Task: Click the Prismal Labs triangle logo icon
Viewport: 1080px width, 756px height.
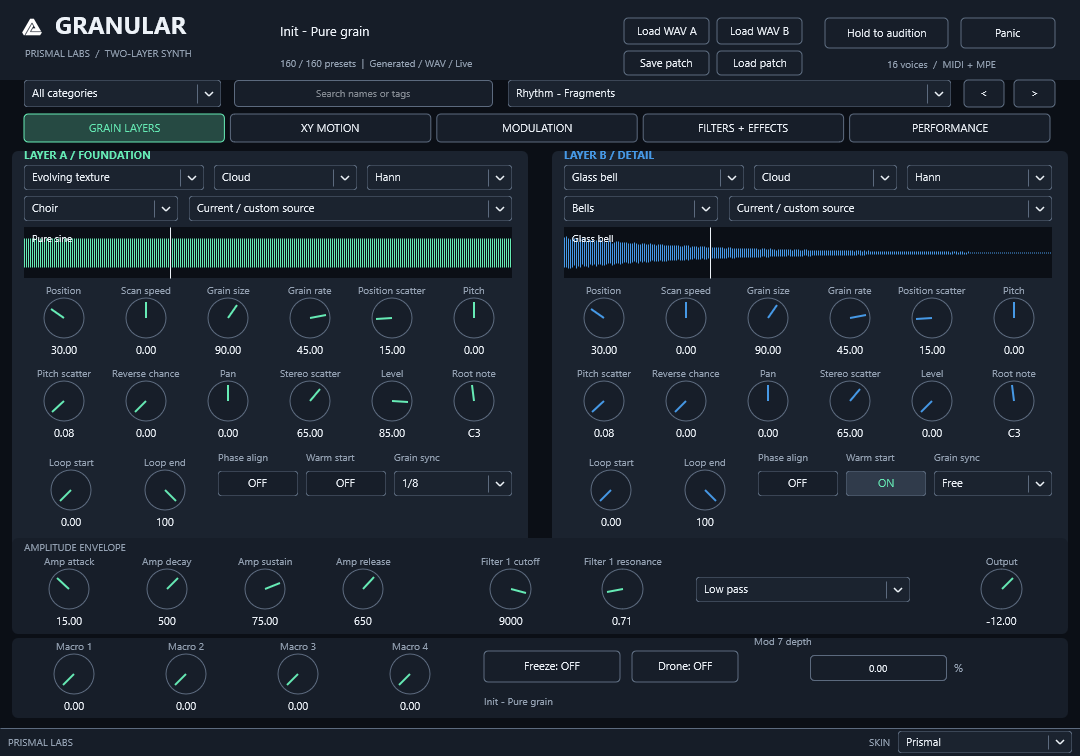Action: tap(32, 27)
